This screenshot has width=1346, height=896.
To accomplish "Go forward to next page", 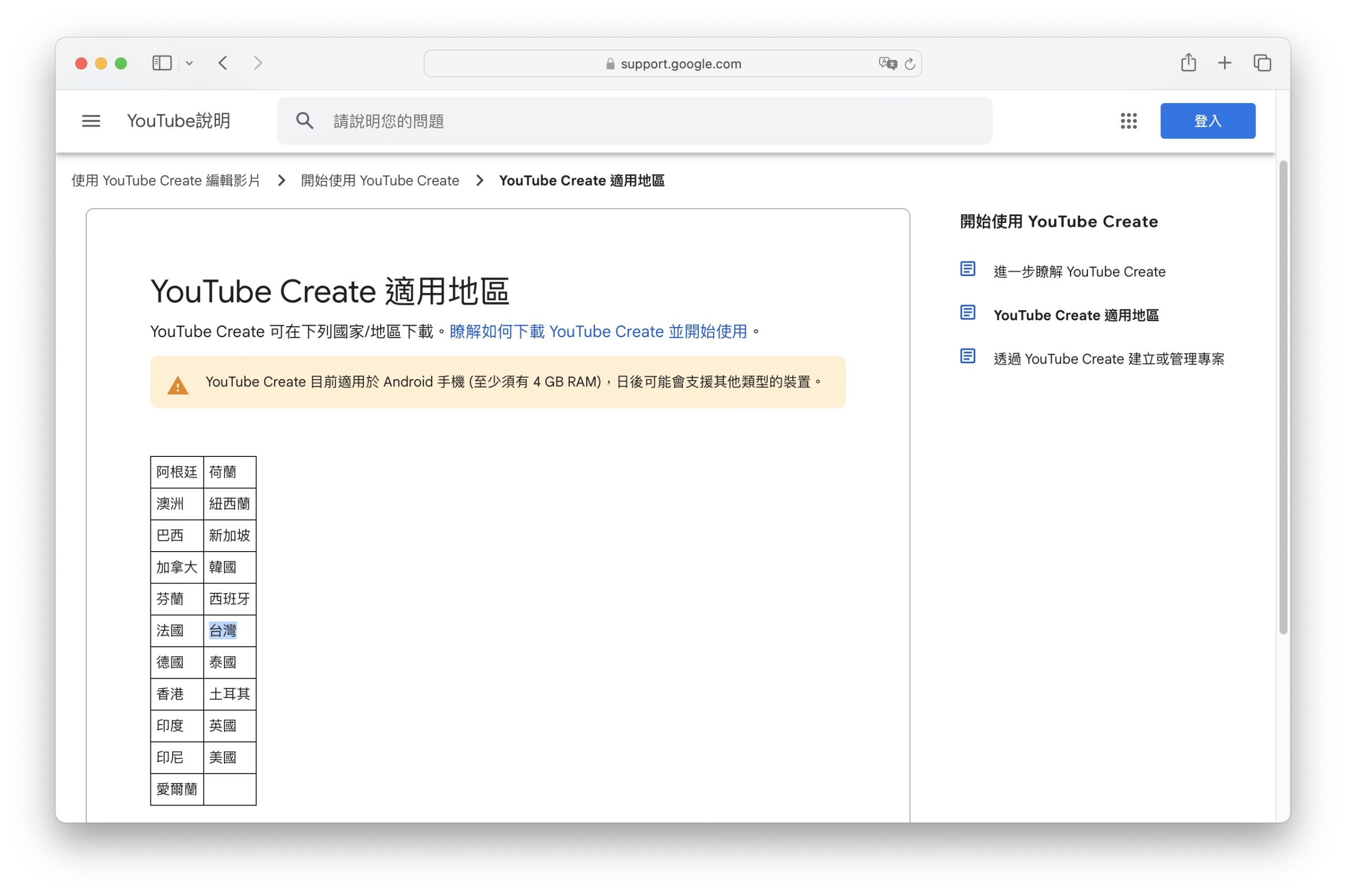I will point(258,63).
